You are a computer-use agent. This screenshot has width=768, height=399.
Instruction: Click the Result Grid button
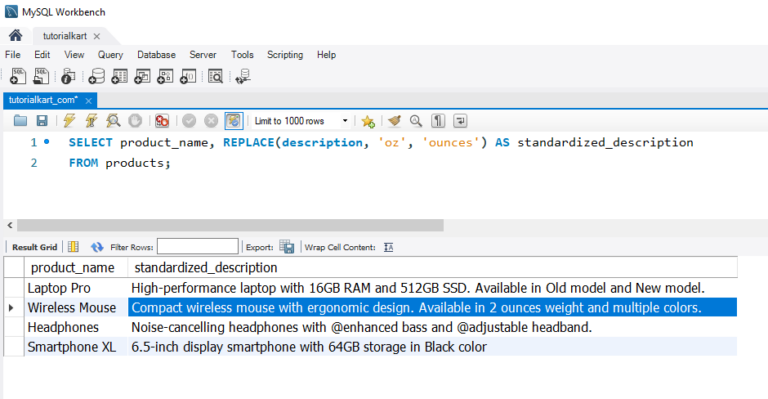point(34,247)
